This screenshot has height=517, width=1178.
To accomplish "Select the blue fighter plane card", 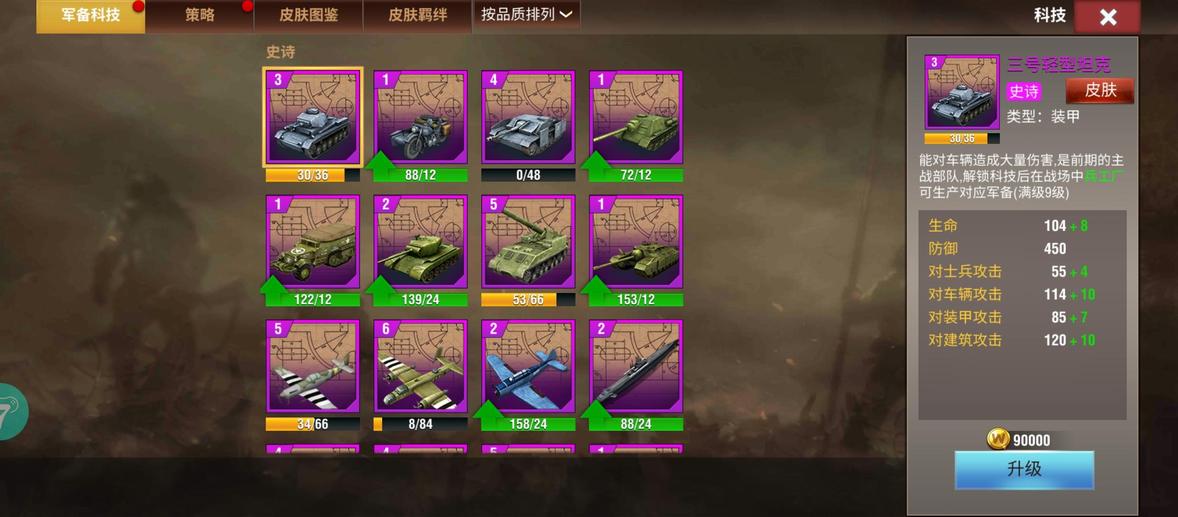I will (528, 367).
